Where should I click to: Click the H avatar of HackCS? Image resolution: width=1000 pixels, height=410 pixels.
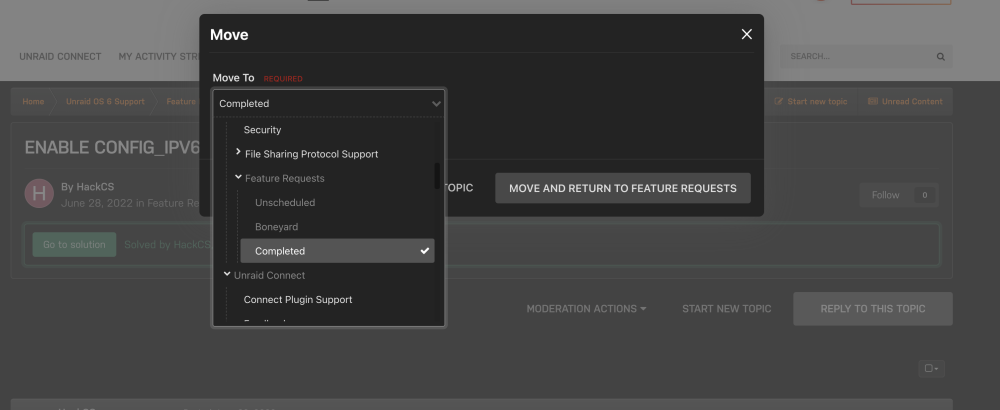39,194
